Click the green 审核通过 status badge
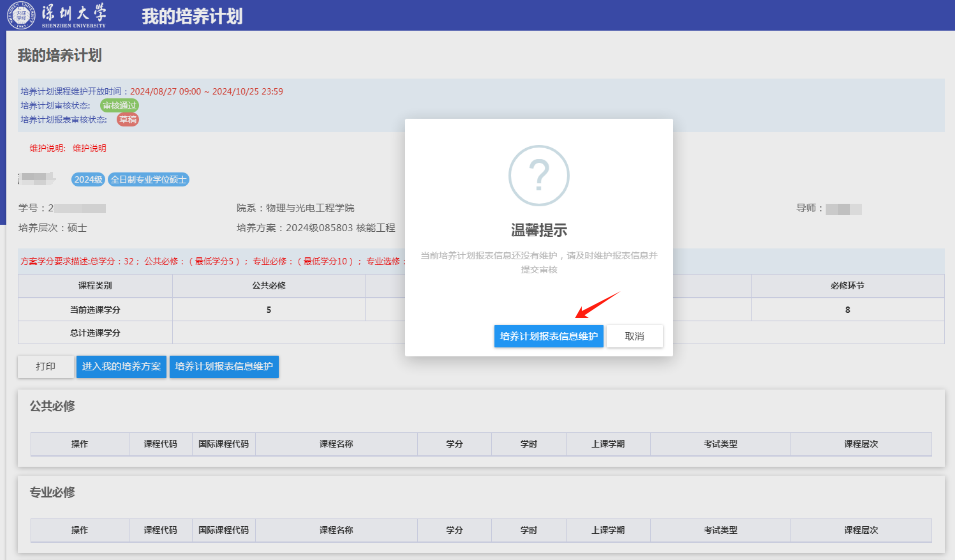This screenshot has height=560, width=955. 120,105
